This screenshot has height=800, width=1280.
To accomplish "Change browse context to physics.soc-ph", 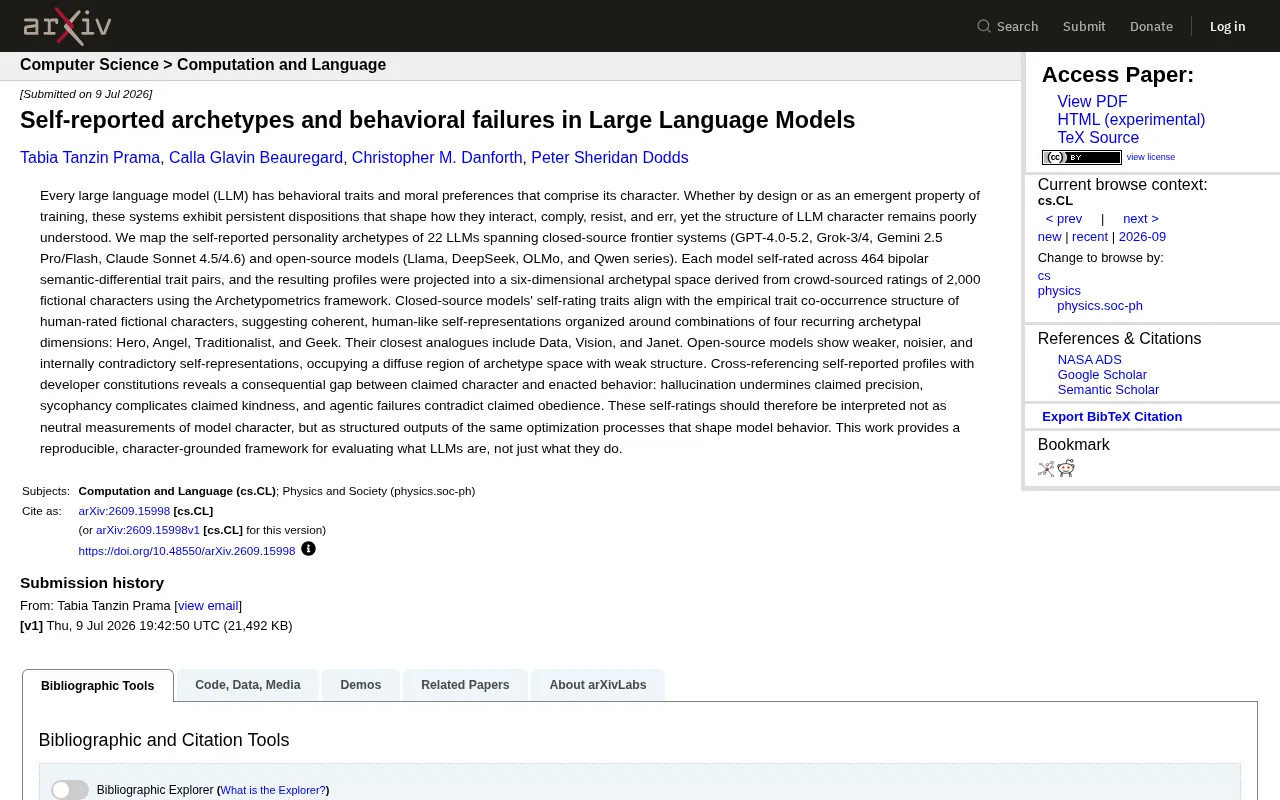I will click(x=1100, y=306).
